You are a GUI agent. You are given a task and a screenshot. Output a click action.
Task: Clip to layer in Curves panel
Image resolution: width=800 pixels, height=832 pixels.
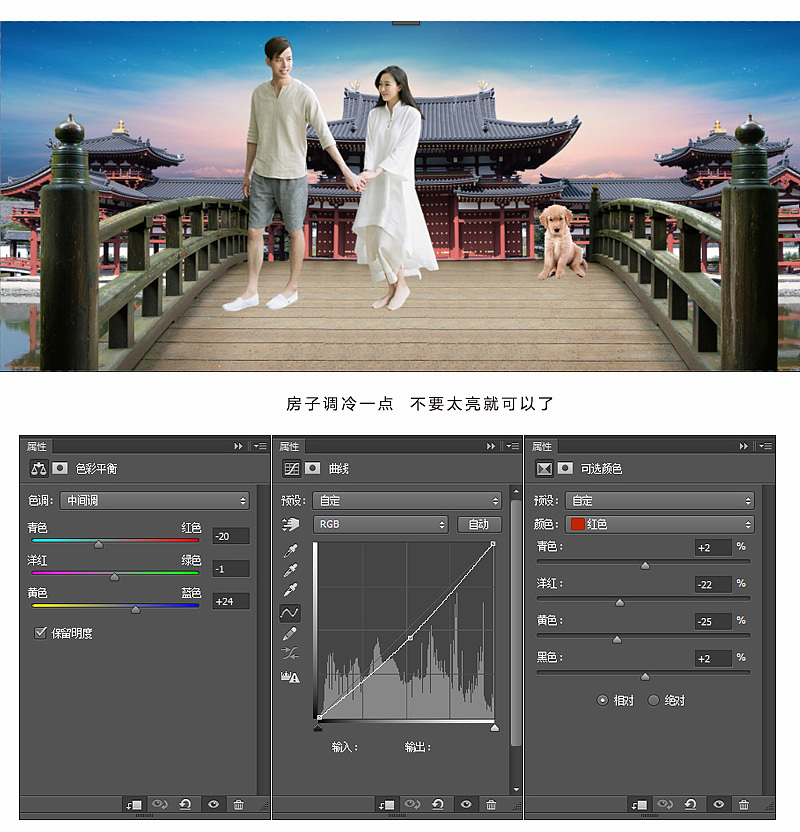(386, 805)
